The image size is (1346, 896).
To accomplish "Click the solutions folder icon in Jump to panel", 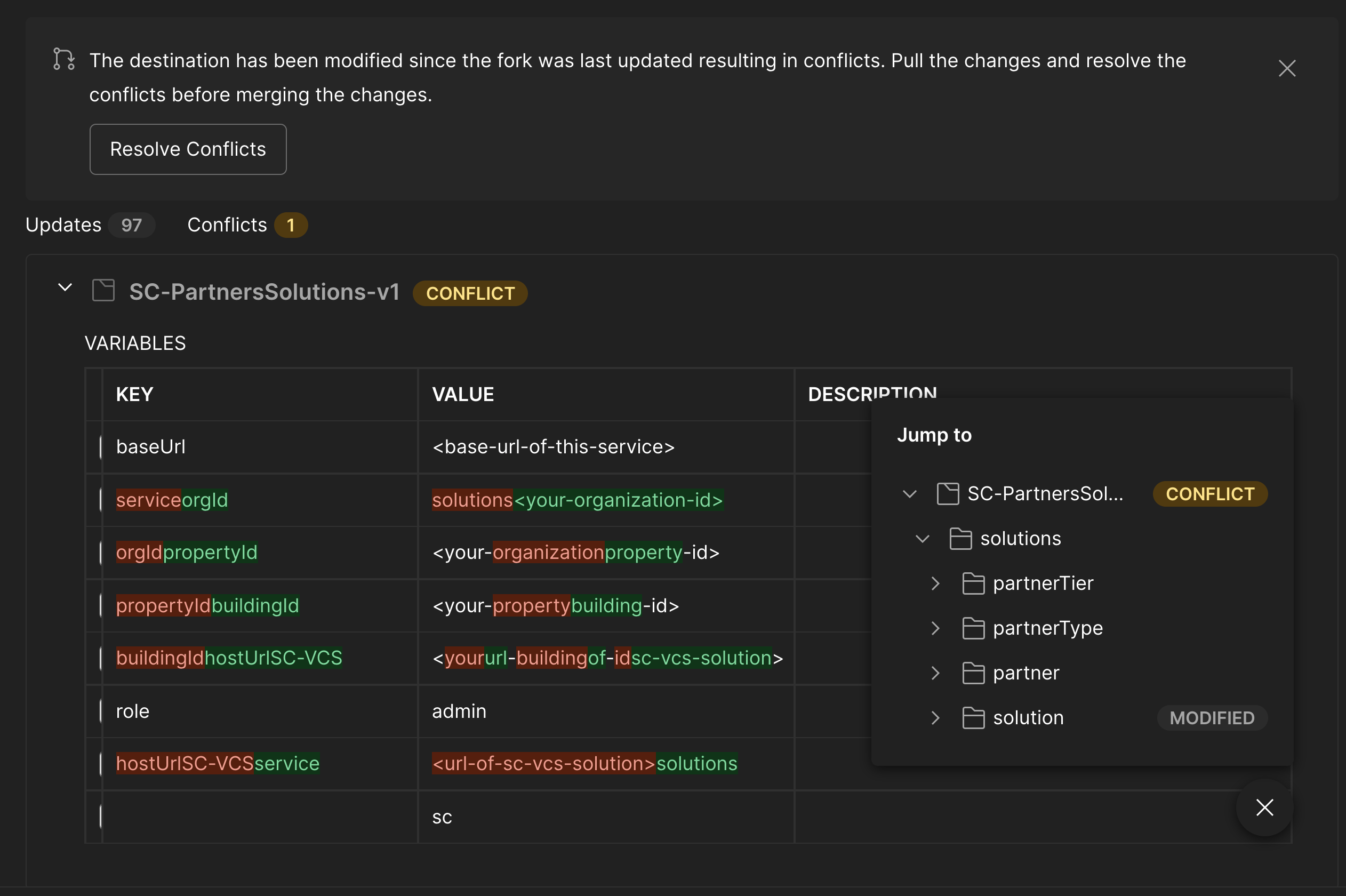I will point(960,538).
